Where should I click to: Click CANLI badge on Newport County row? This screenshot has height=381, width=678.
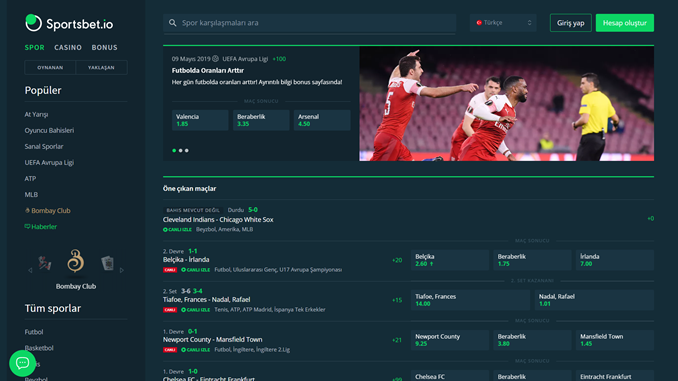tap(170, 350)
